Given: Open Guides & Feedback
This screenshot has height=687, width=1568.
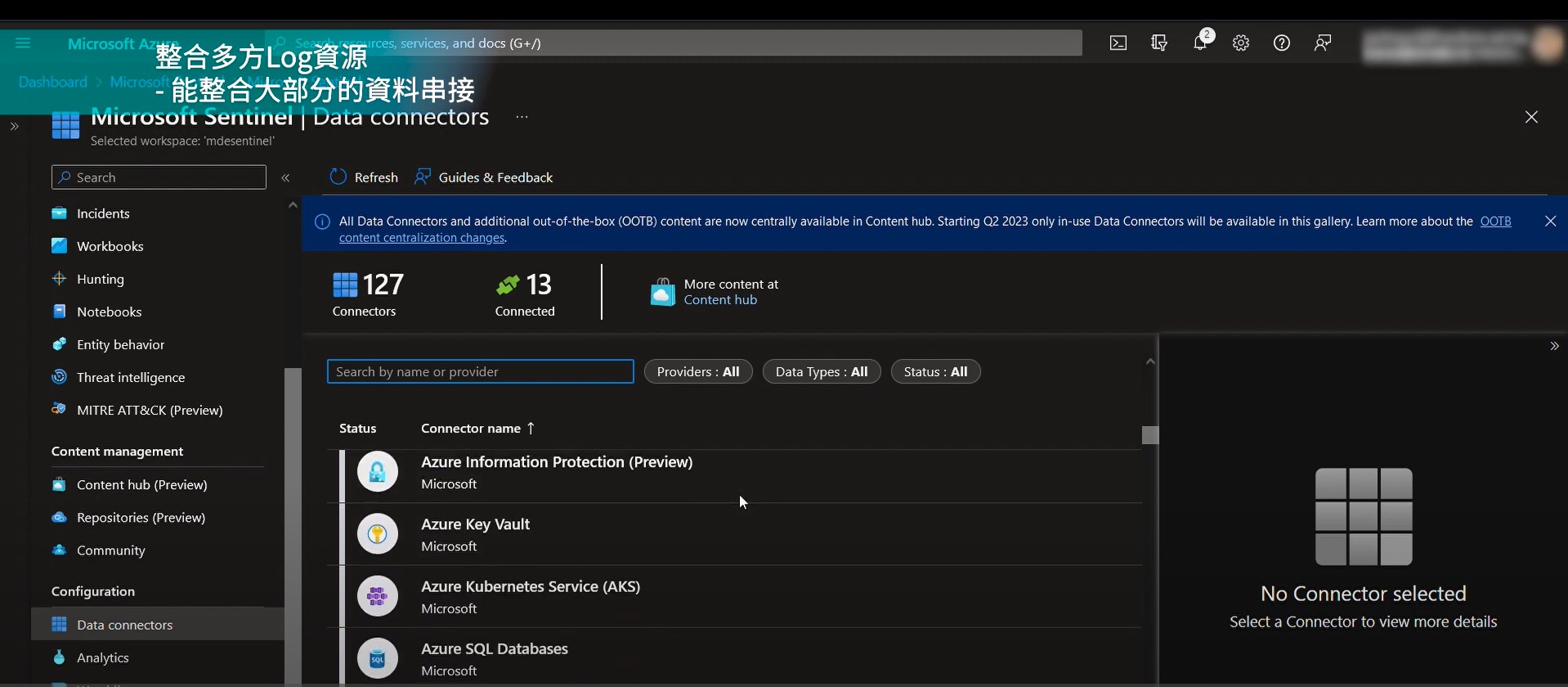Looking at the screenshot, I should tap(484, 177).
